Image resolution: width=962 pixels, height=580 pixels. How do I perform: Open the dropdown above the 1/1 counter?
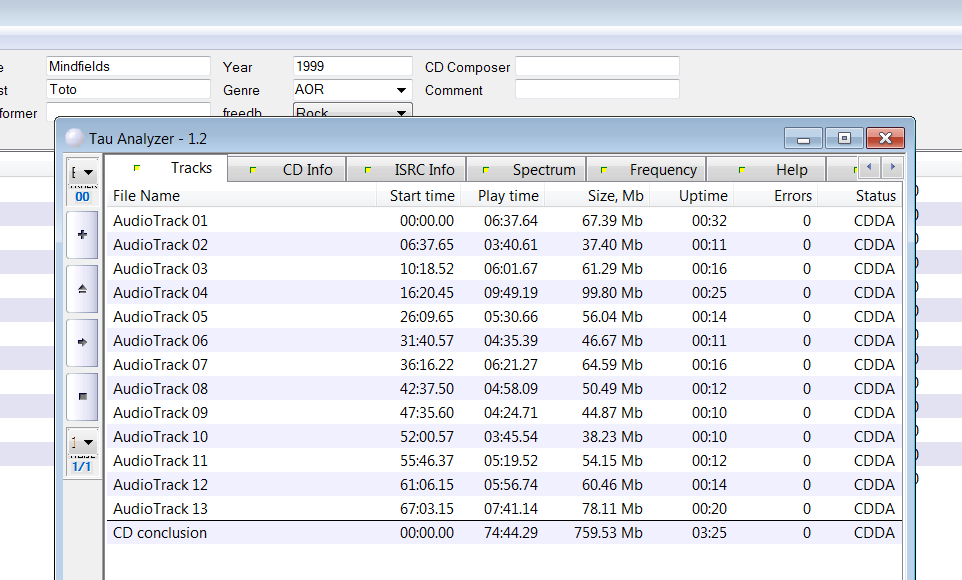82,443
